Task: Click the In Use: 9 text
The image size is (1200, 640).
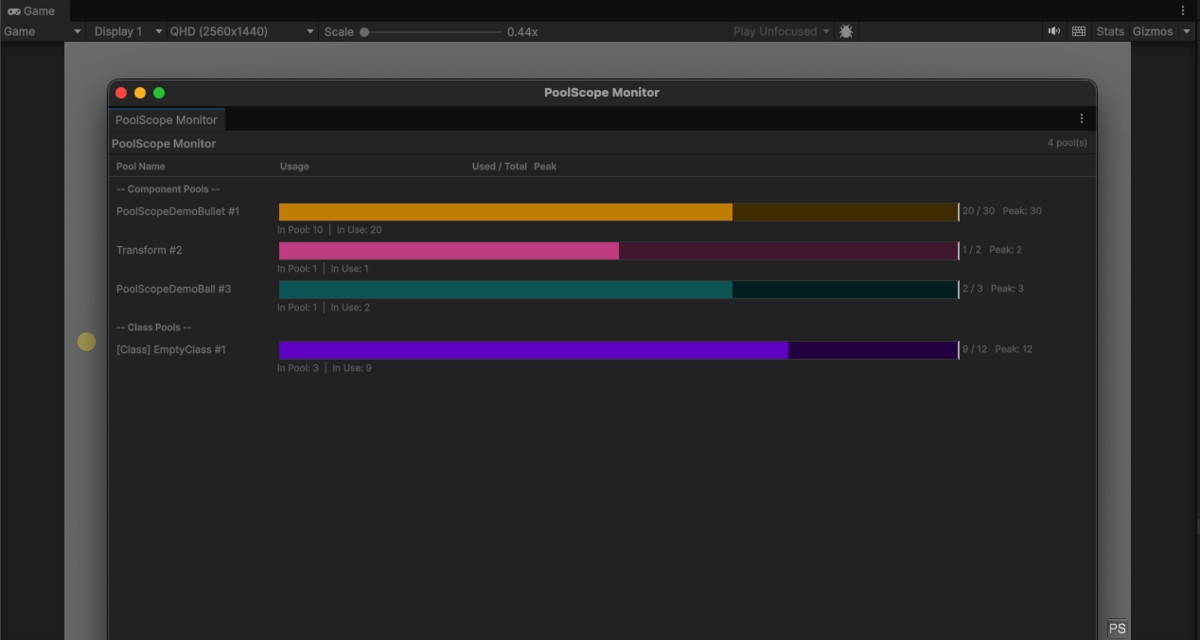Action: tap(354, 368)
